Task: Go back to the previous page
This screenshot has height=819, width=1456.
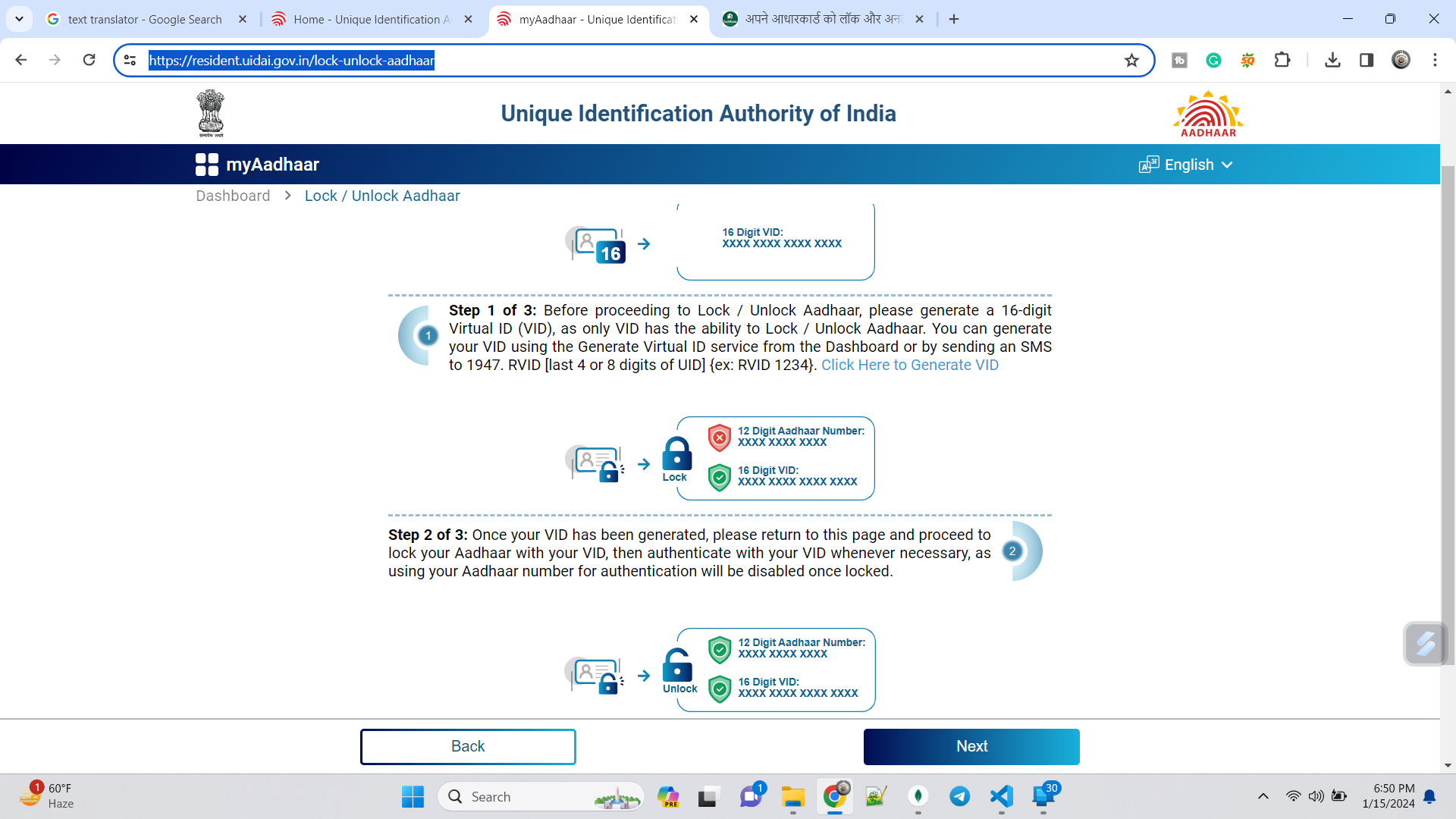Action: click(x=21, y=60)
